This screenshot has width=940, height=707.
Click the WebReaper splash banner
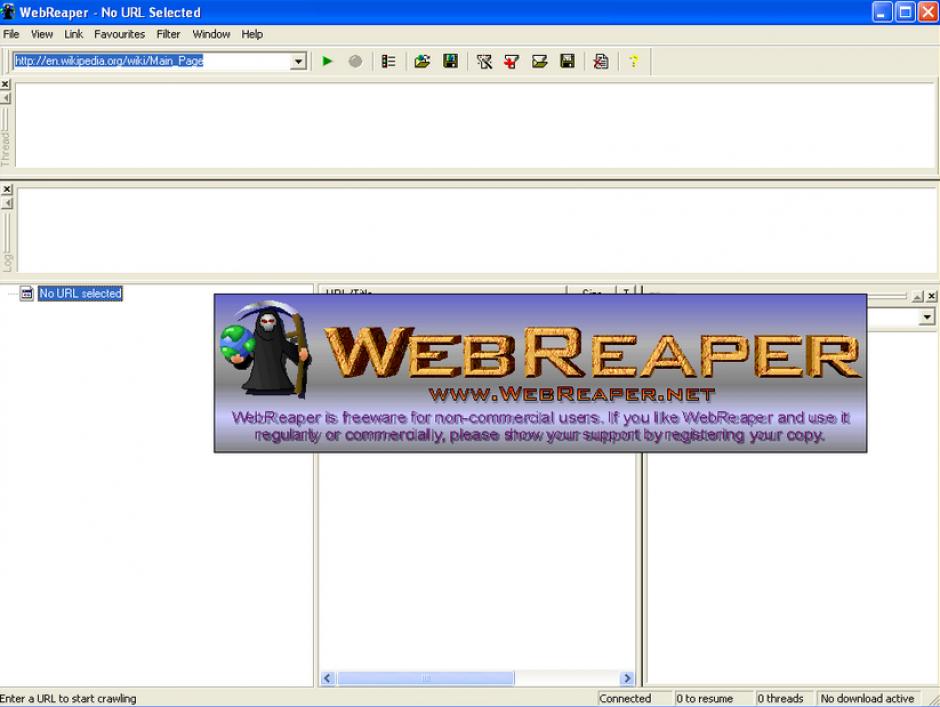(540, 373)
